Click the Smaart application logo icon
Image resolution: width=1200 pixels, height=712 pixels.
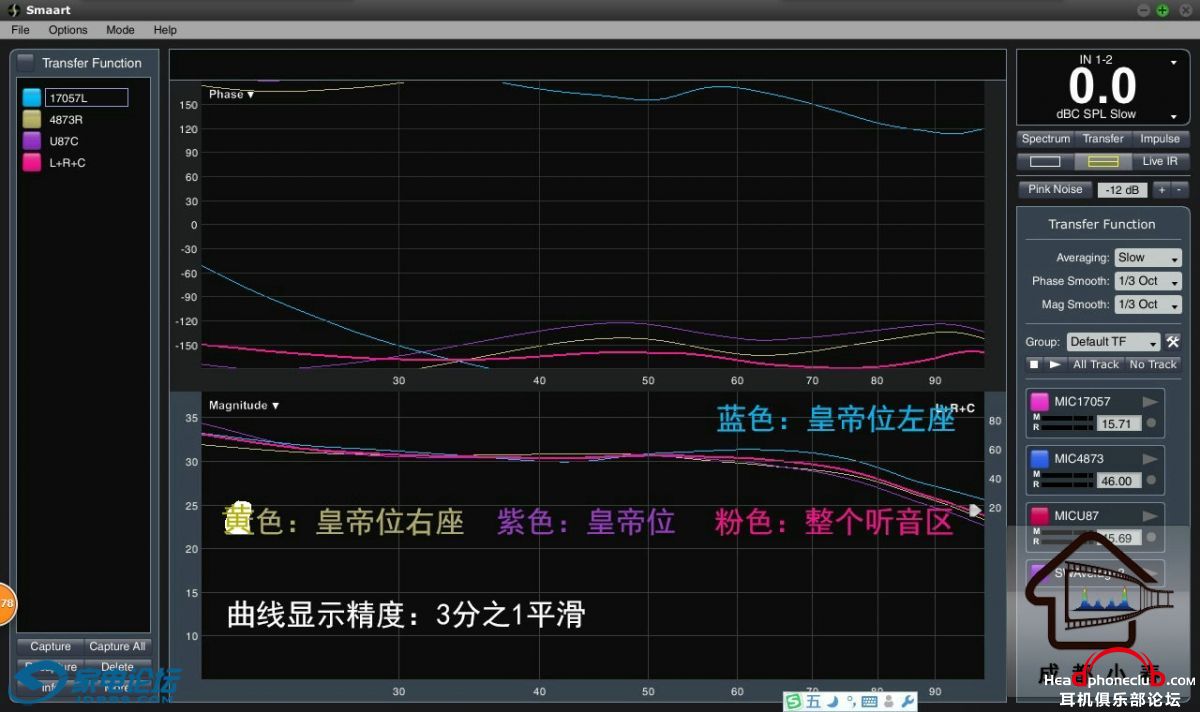(14, 10)
